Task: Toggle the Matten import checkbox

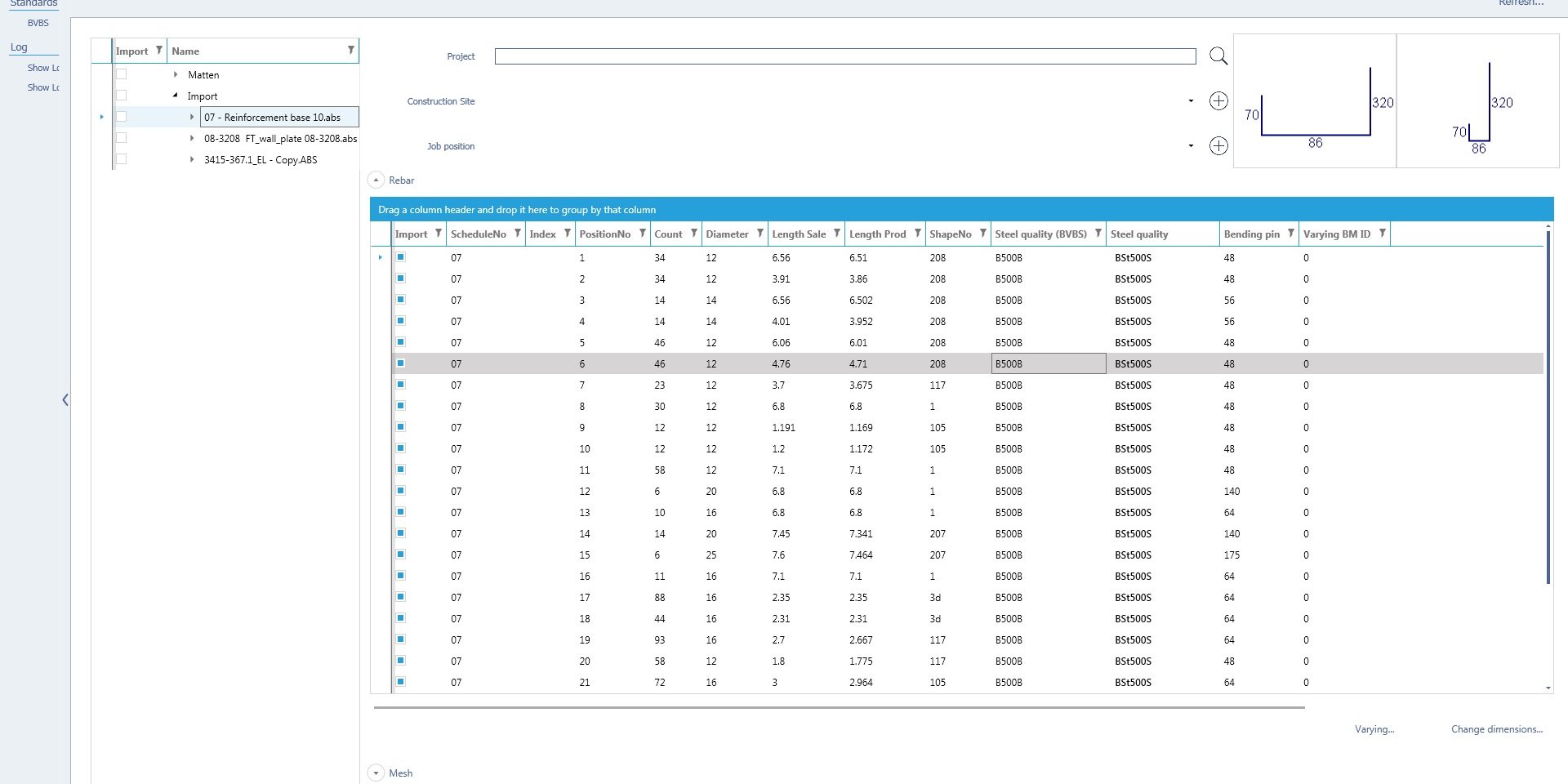Action: coord(122,74)
